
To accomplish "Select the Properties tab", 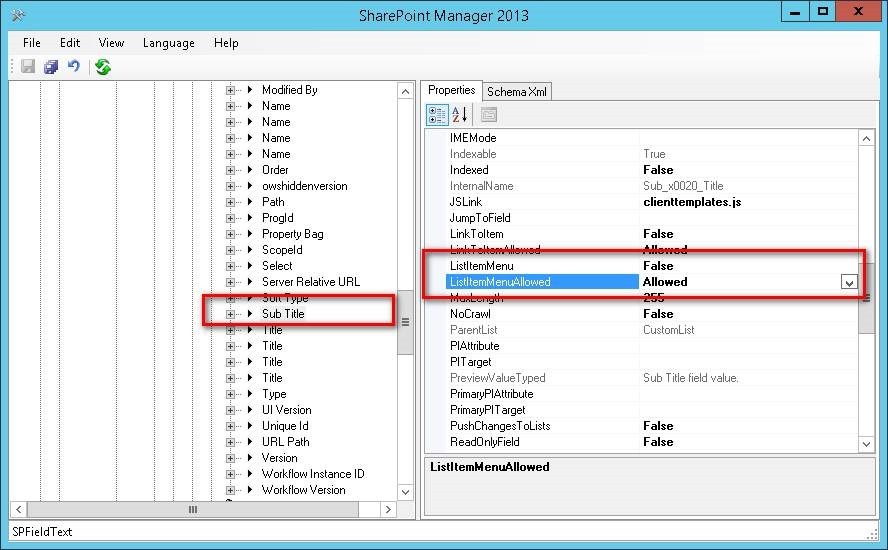I will (x=451, y=90).
